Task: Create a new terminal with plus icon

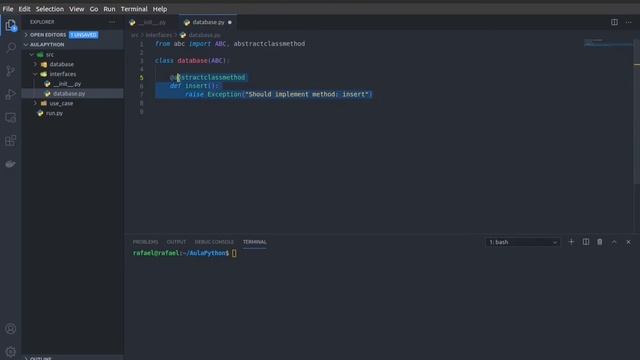Action: coord(571,242)
